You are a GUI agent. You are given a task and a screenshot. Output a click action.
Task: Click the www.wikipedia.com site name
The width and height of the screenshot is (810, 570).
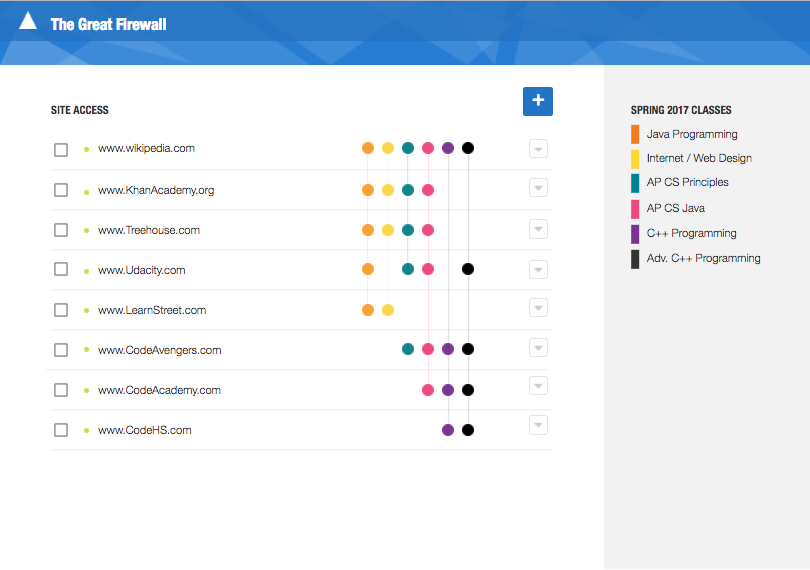point(146,148)
